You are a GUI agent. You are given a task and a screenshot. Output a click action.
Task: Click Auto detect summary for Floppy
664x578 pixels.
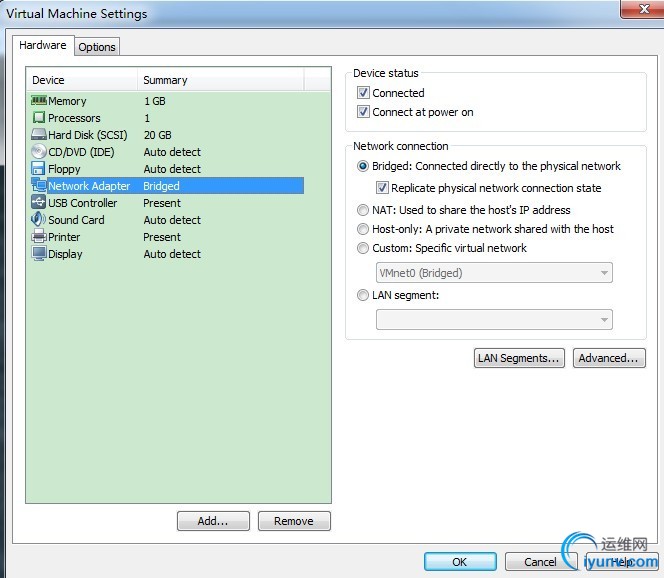[172, 169]
